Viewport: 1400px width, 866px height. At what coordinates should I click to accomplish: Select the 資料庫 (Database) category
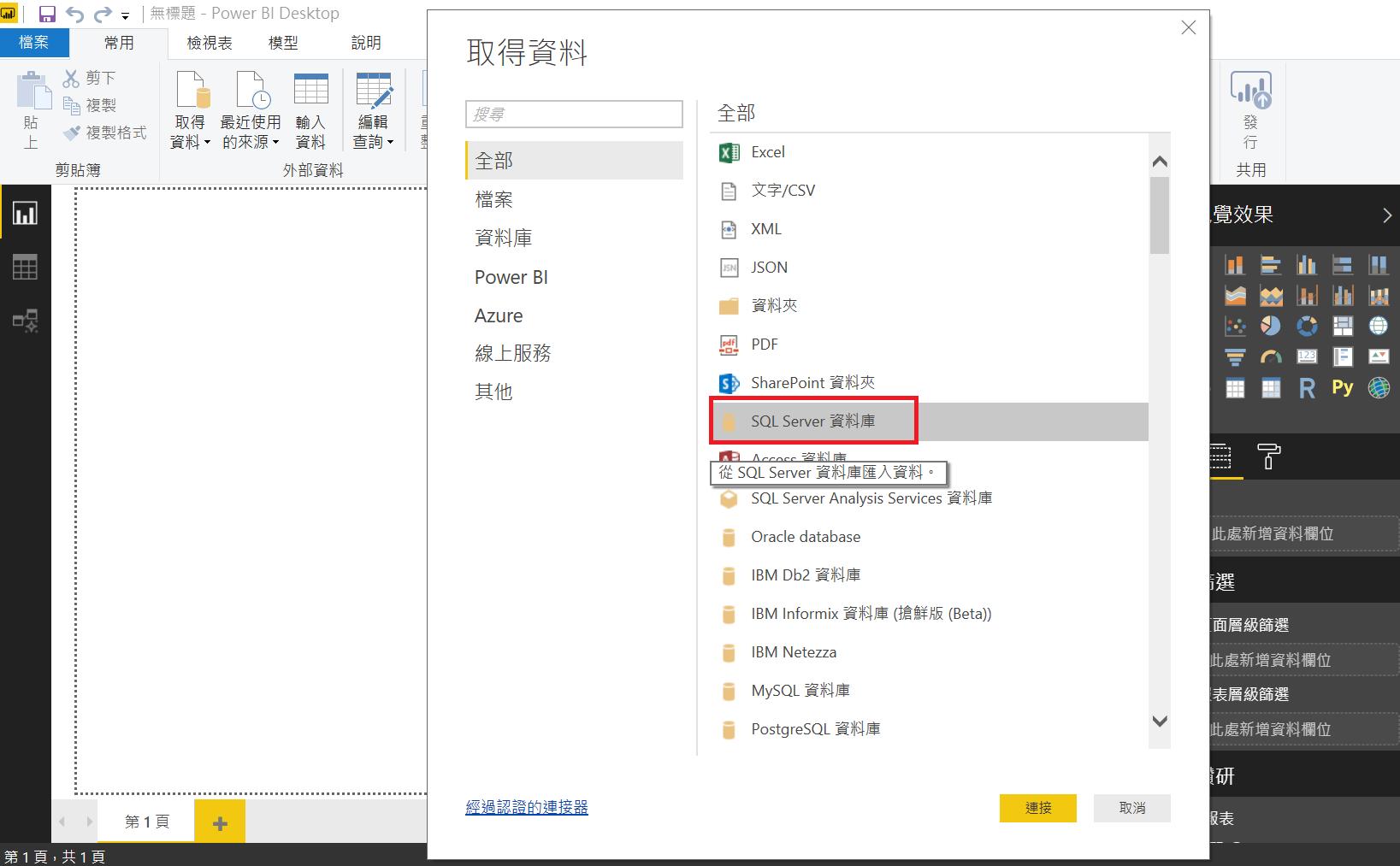click(x=574, y=238)
